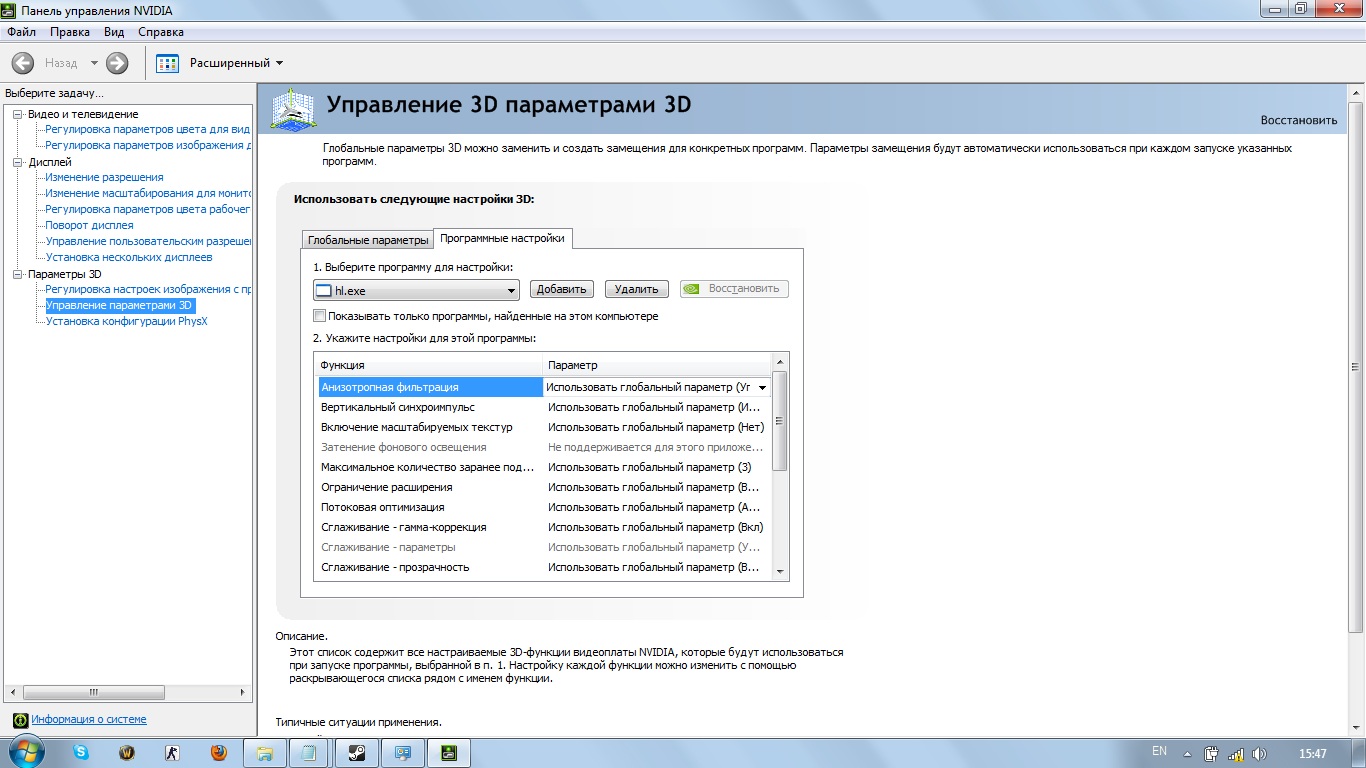The height and width of the screenshot is (768, 1366).
Task: Select the Программные настройки tab
Action: 503,238
